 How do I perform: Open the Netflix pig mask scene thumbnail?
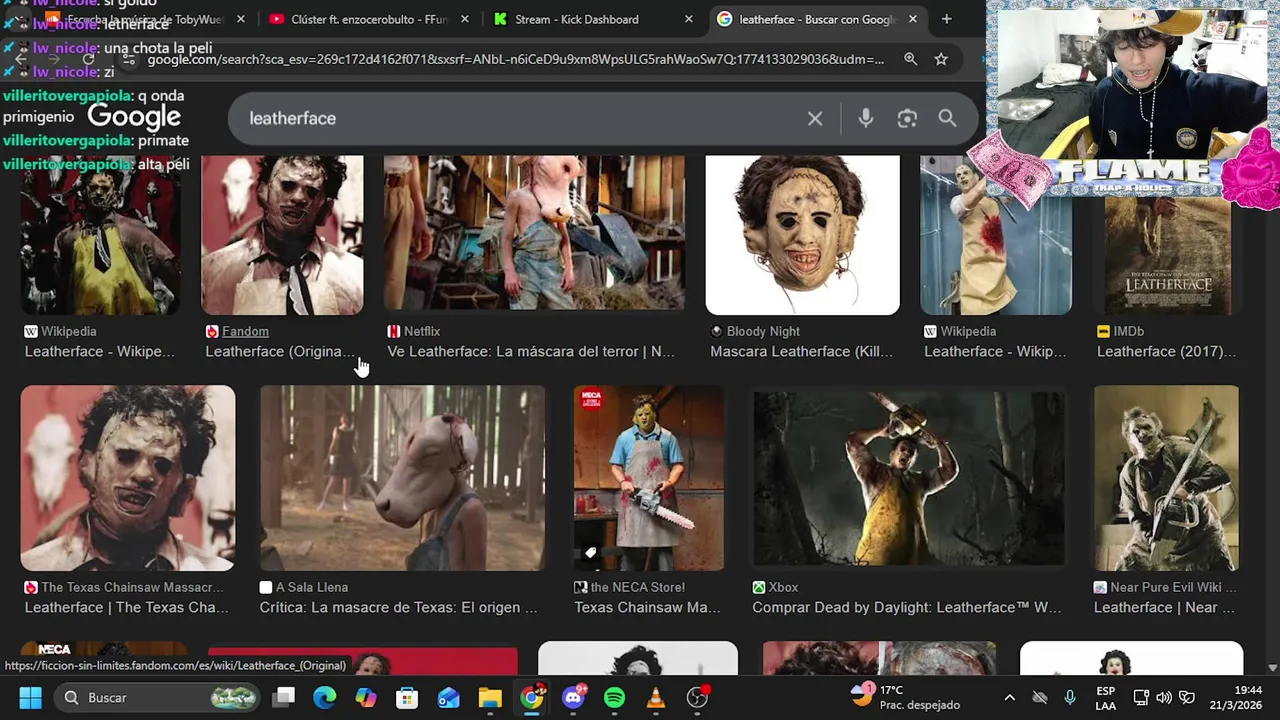tap(534, 232)
